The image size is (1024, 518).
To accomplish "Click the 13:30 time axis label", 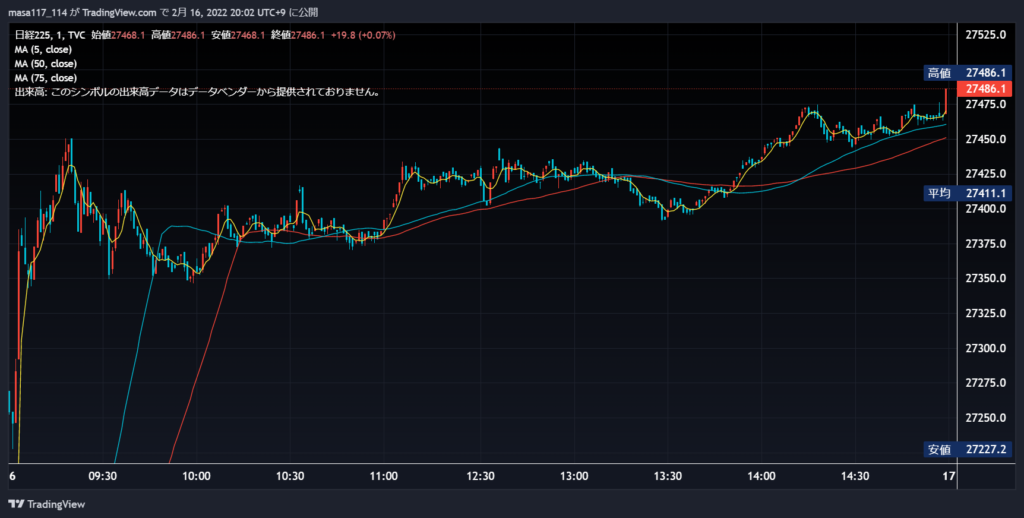I will [x=668, y=476].
